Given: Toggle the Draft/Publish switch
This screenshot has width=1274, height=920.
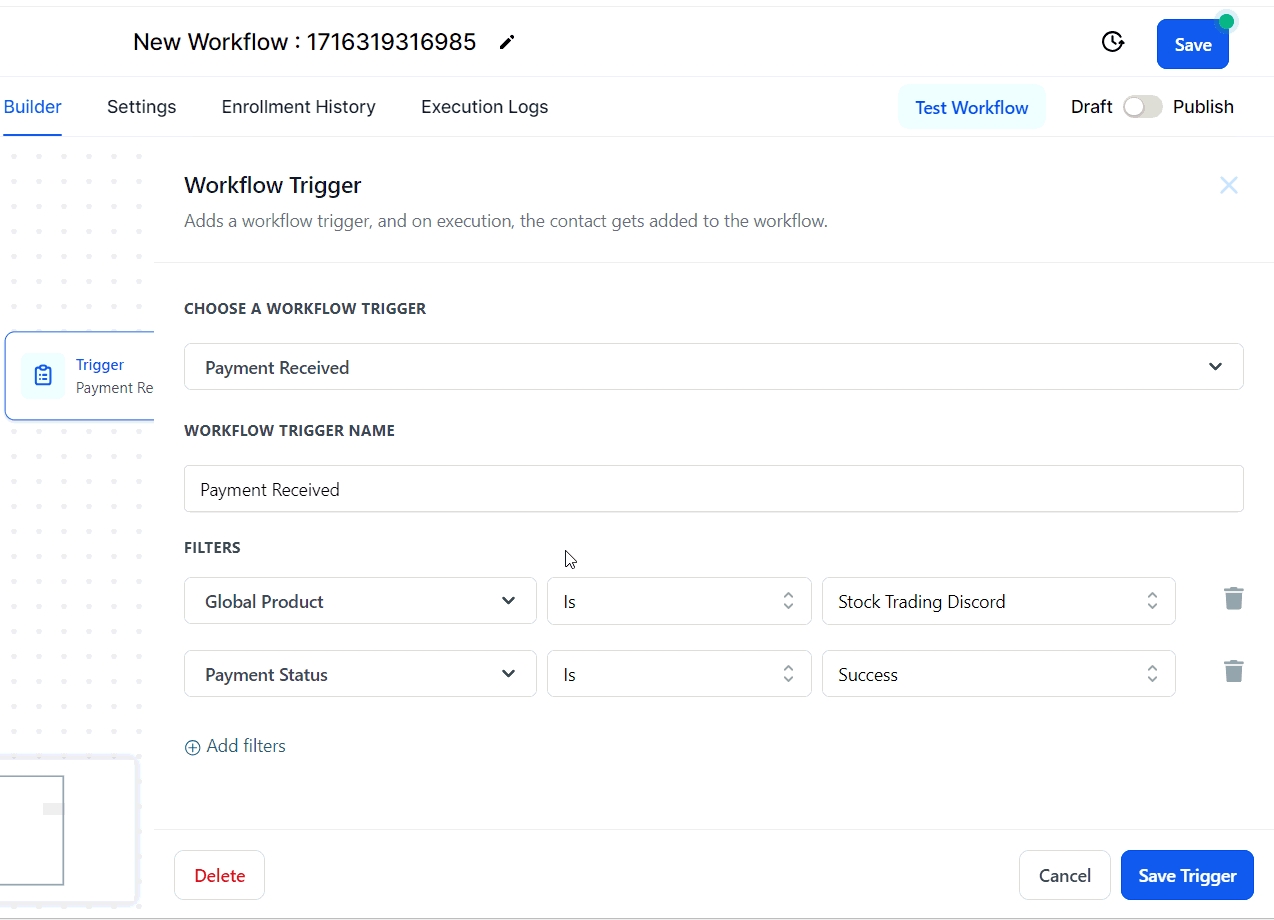Looking at the screenshot, I should point(1142,107).
